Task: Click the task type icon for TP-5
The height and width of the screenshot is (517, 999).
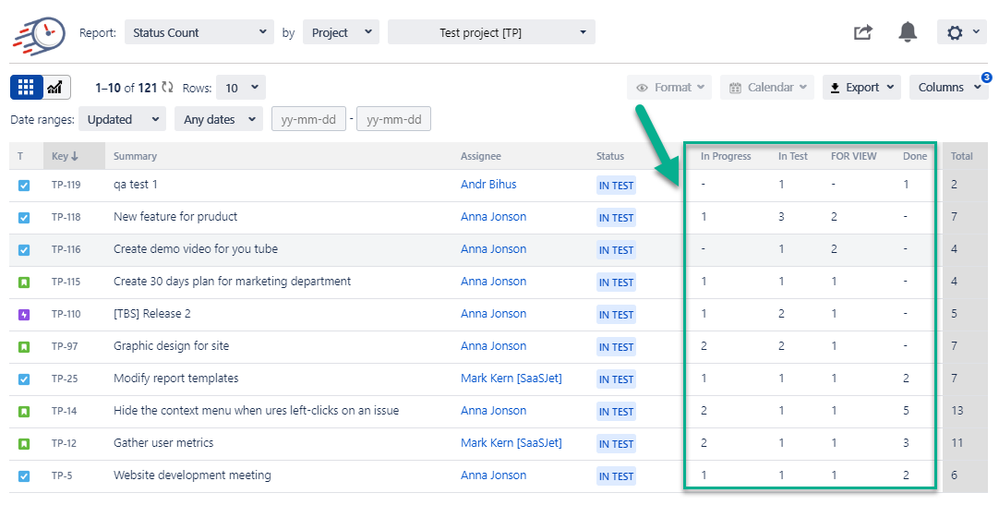Action: [24, 476]
